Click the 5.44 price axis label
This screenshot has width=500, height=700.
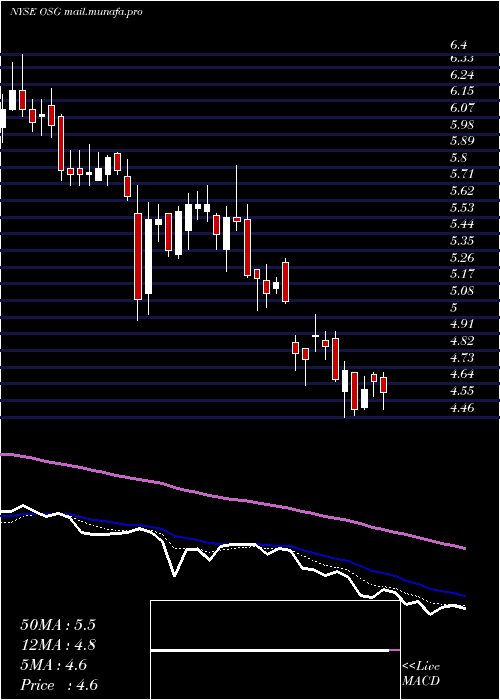(x=462, y=224)
